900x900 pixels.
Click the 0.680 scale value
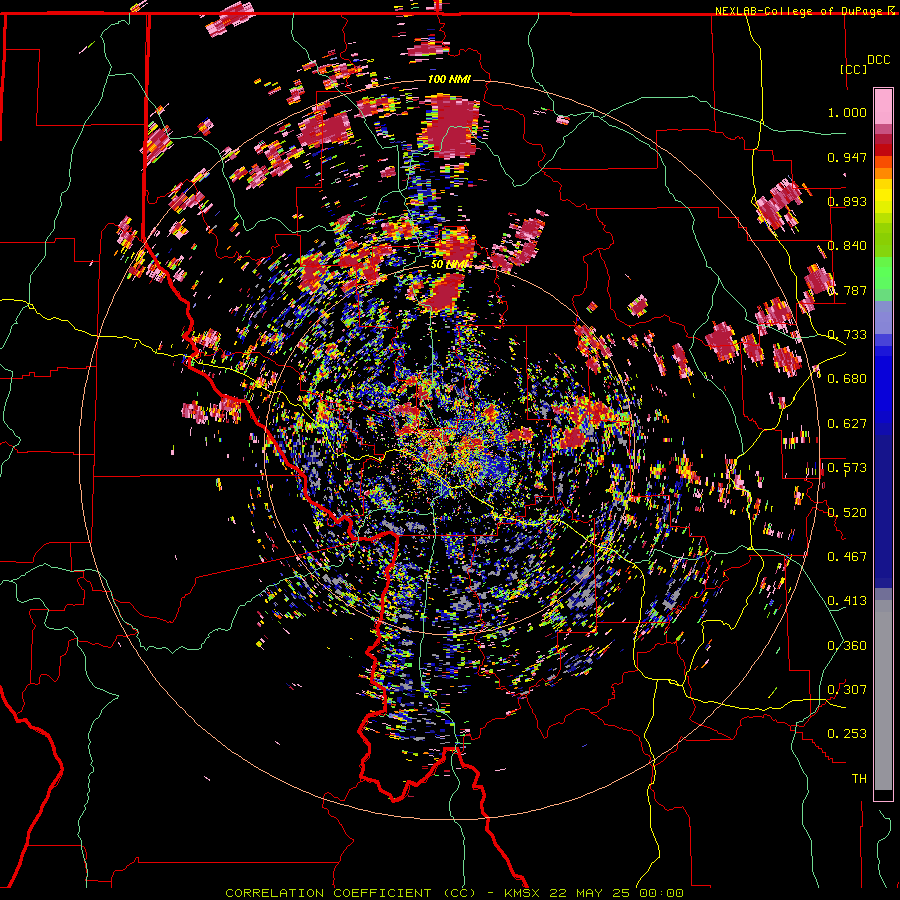point(847,379)
